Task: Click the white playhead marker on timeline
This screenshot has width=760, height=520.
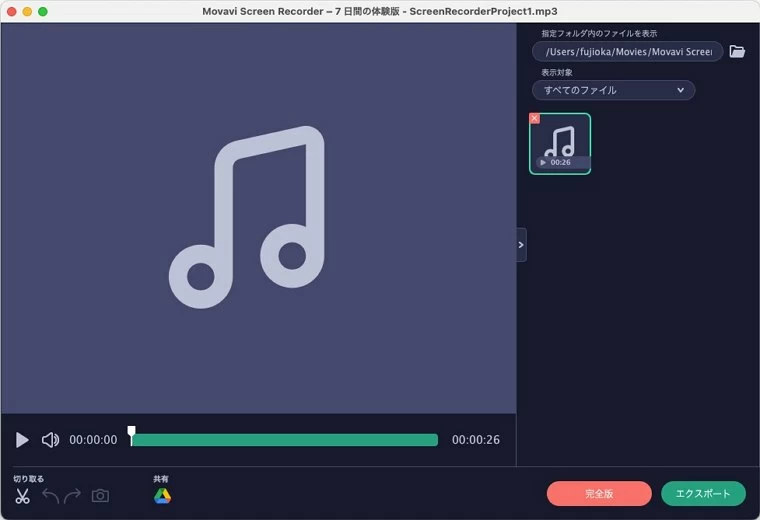Action: (131, 434)
